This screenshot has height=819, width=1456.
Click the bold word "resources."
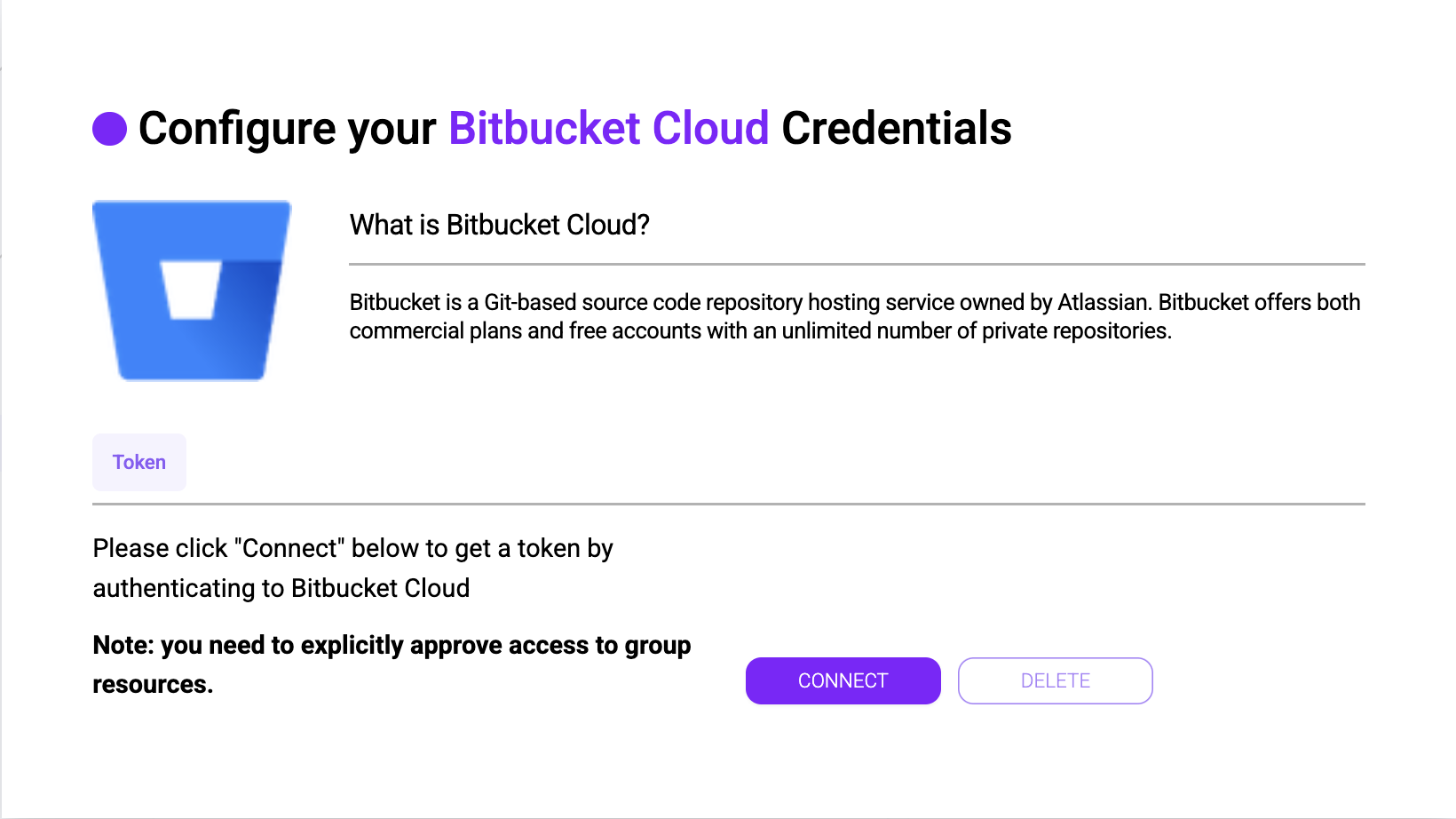(x=153, y=684)
